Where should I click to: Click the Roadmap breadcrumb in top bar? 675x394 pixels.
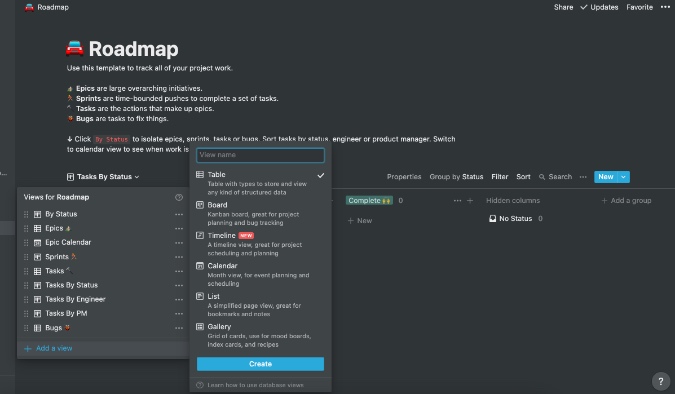pyautogui.click(x=47, y=7)
